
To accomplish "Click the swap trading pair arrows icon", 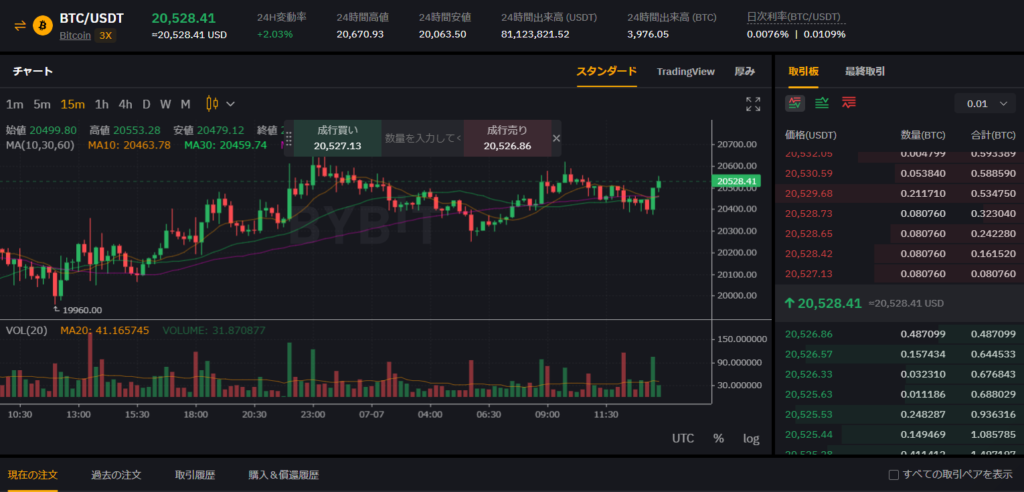I will pos(20,25).
